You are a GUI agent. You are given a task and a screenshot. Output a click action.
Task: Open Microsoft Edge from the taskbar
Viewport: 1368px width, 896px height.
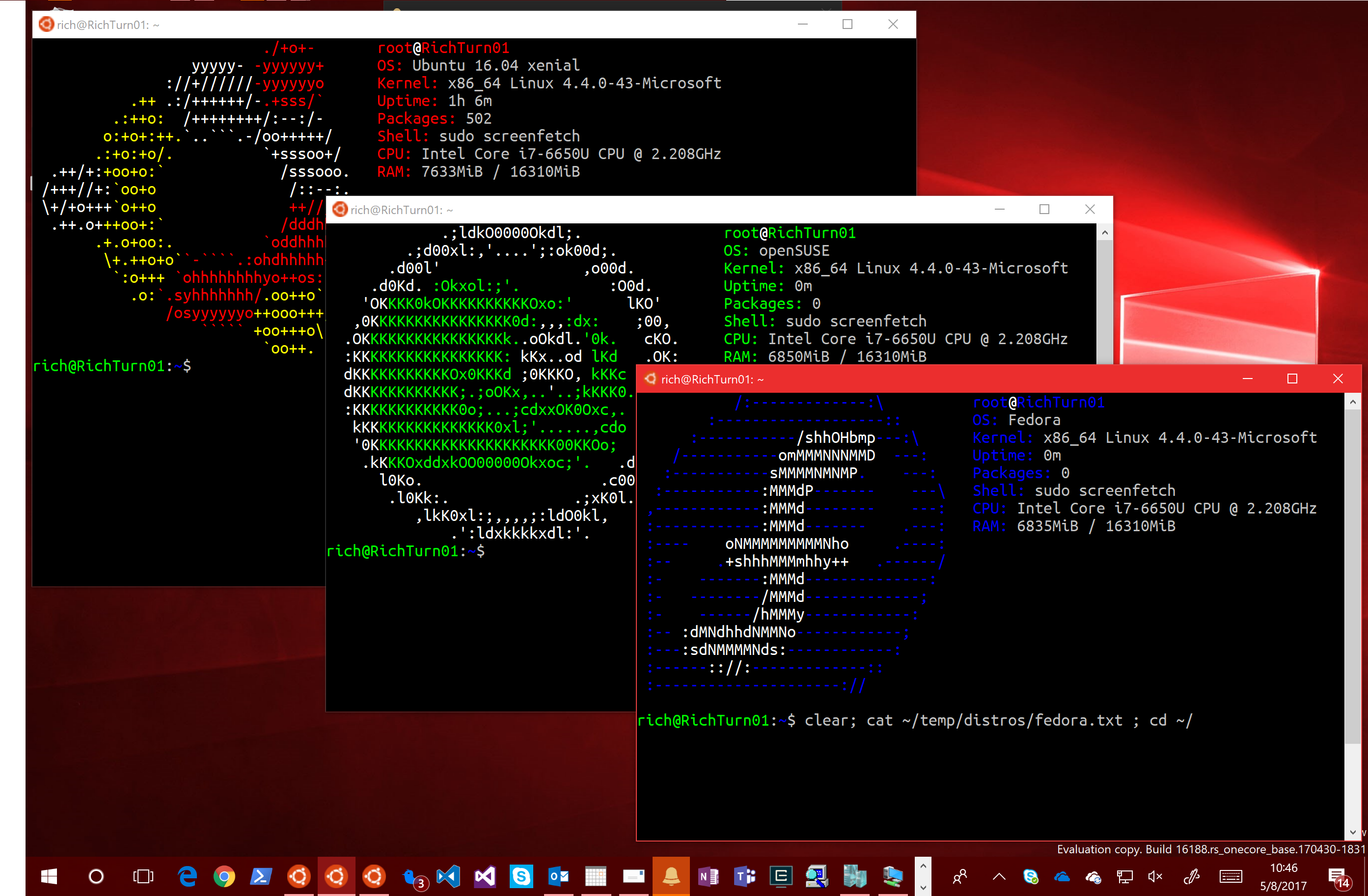click(188, 876)
